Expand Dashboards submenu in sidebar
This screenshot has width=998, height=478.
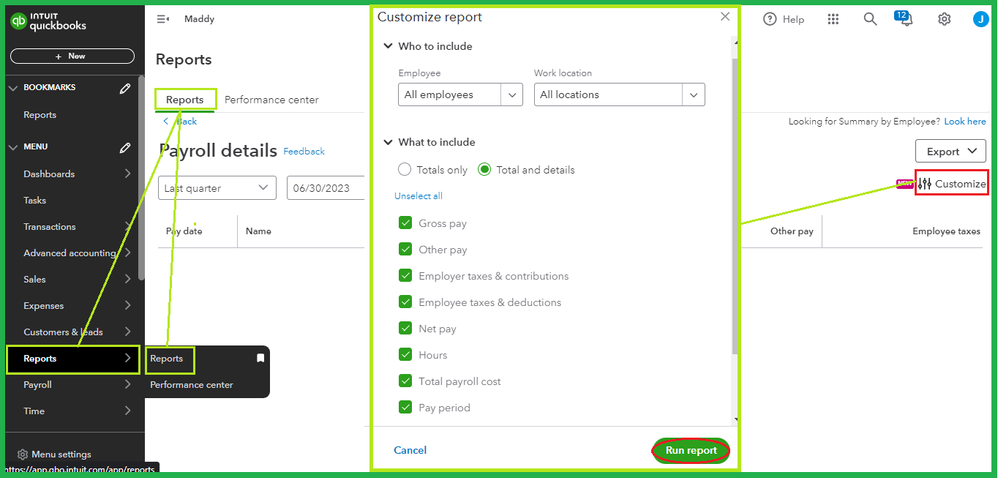128,174
